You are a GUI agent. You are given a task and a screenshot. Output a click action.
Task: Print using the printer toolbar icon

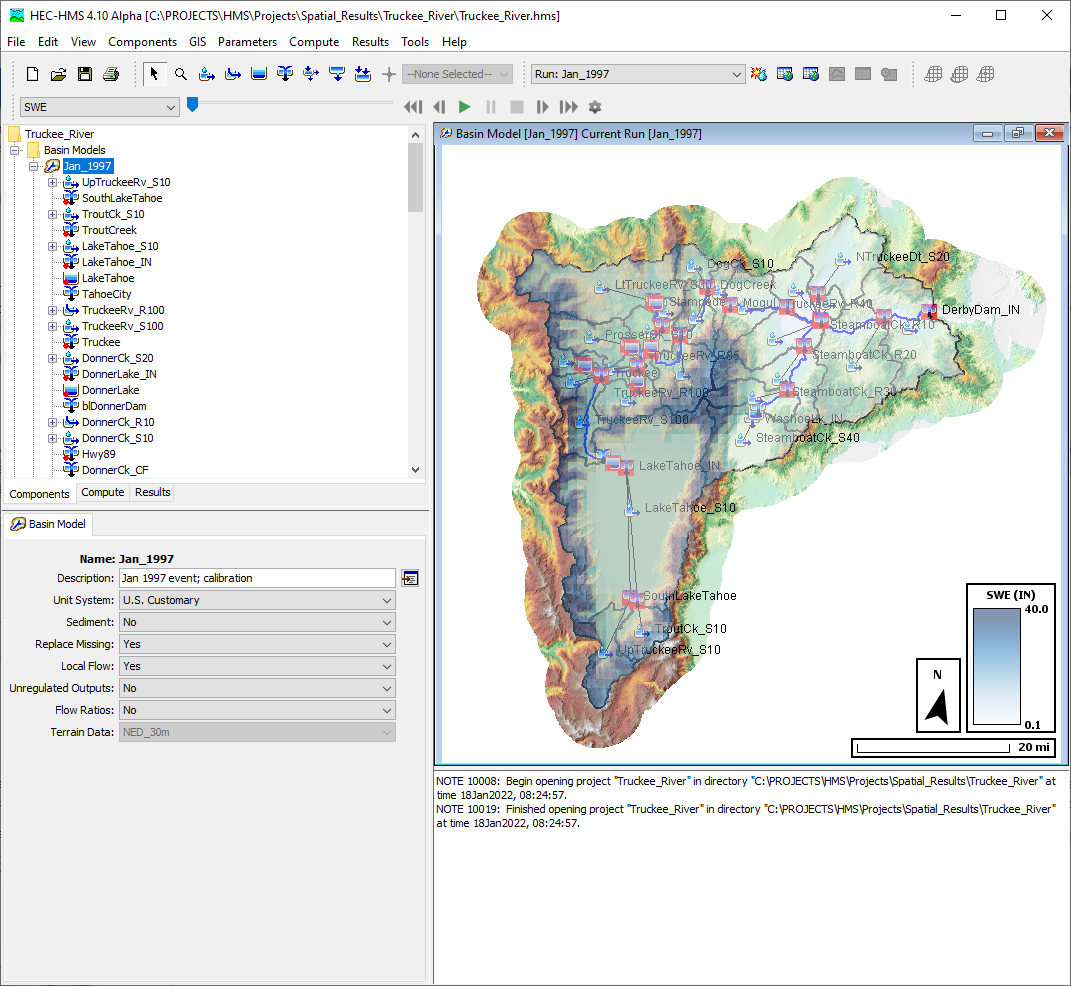point(111,74)
